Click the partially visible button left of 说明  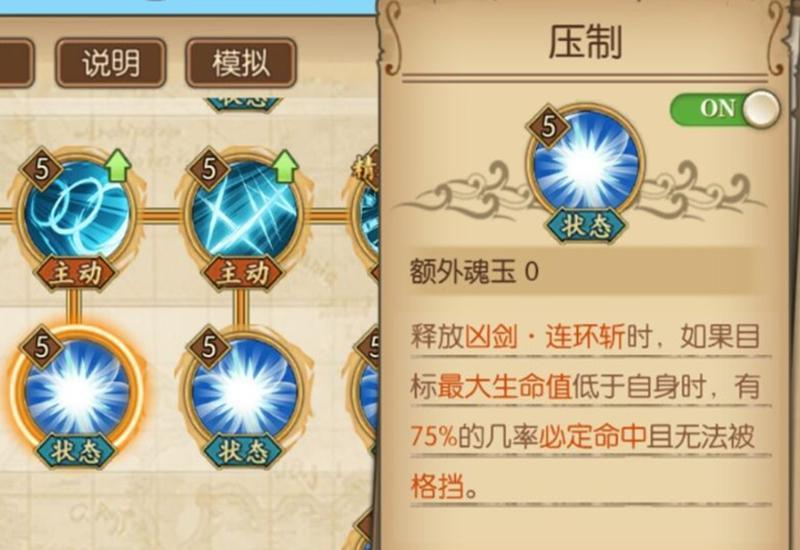pyautogui.click(x=16, y=63)
